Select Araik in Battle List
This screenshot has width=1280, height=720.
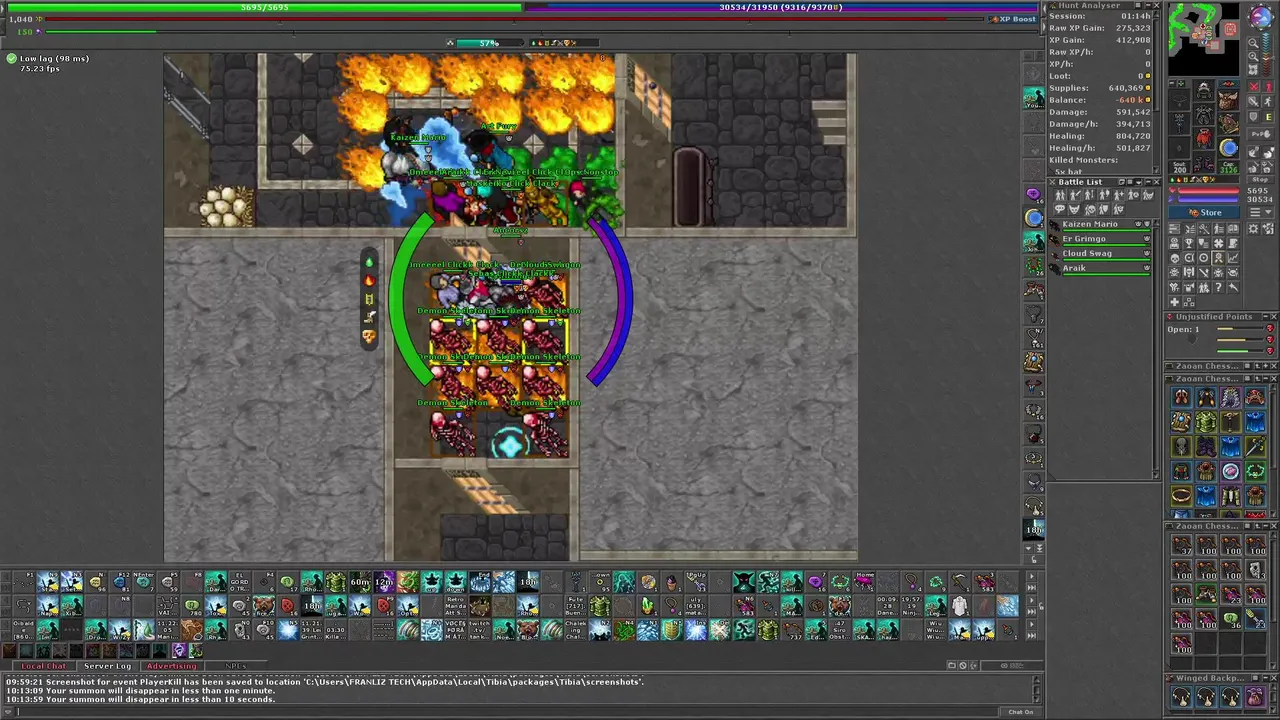[x=1099, y=269]
